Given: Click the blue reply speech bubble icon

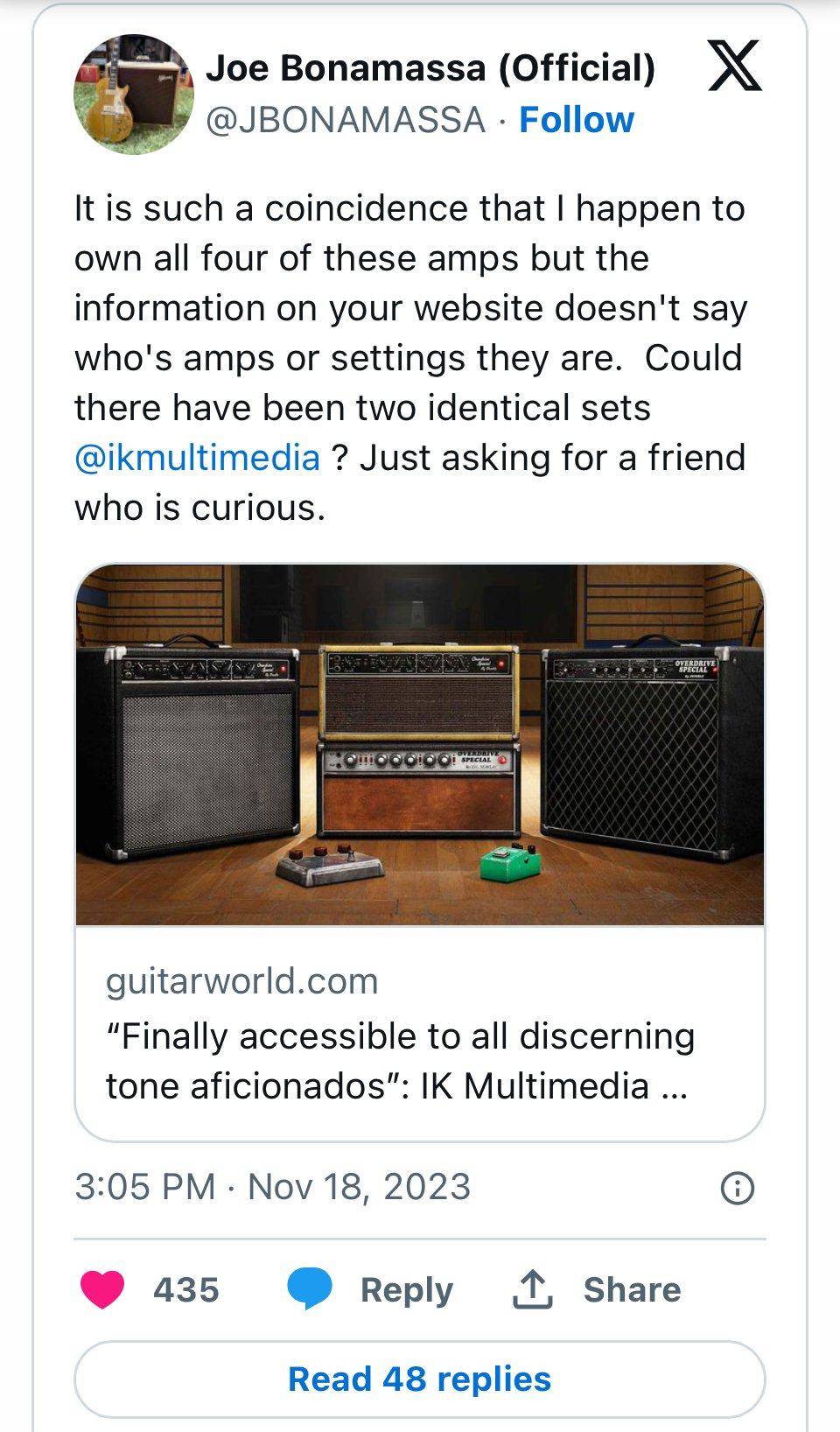Looking at the screenshot, I should tap(310, 1289).
